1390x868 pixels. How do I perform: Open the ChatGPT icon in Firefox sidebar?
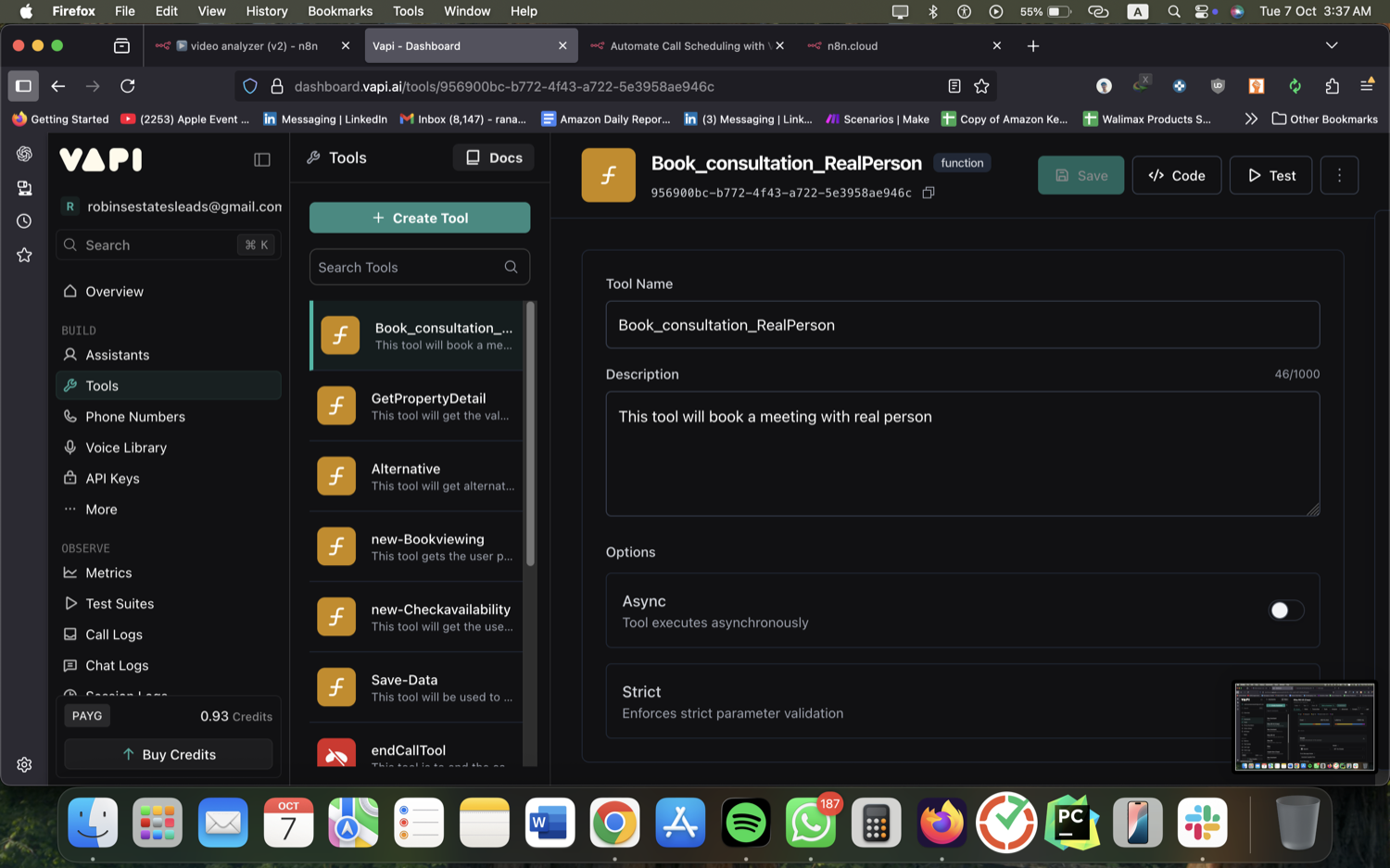(24, 154)
